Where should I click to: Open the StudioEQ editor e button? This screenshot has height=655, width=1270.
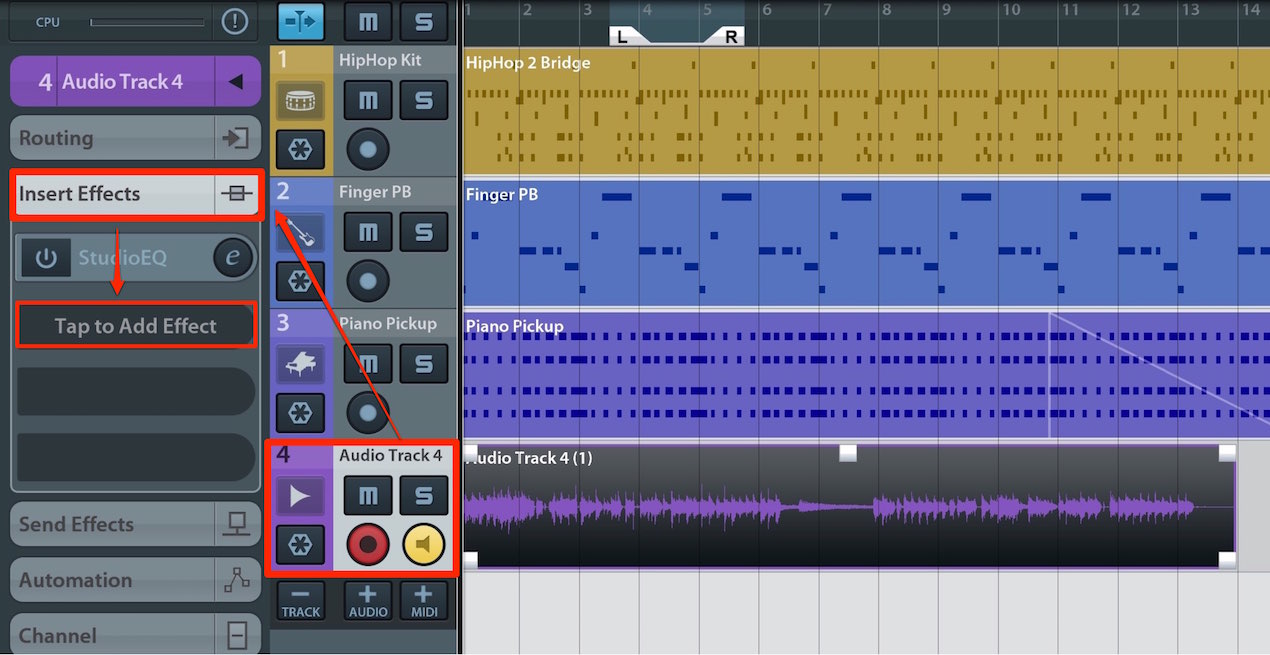pos(233,258)
